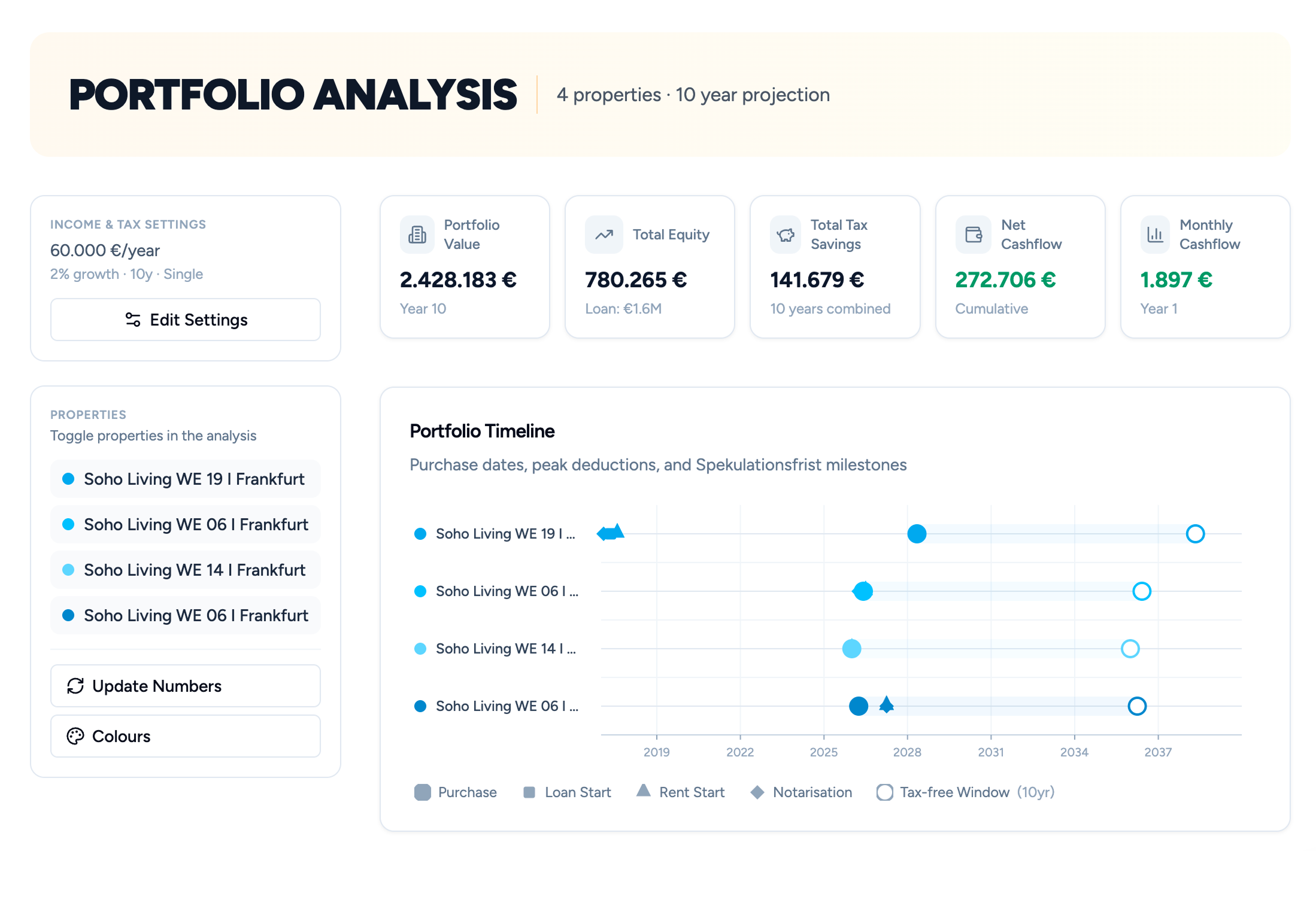Screen dimensions: 1316x918
Task: Click the Rent Start triangle legend icon
Action: click(x=643, y=791)
